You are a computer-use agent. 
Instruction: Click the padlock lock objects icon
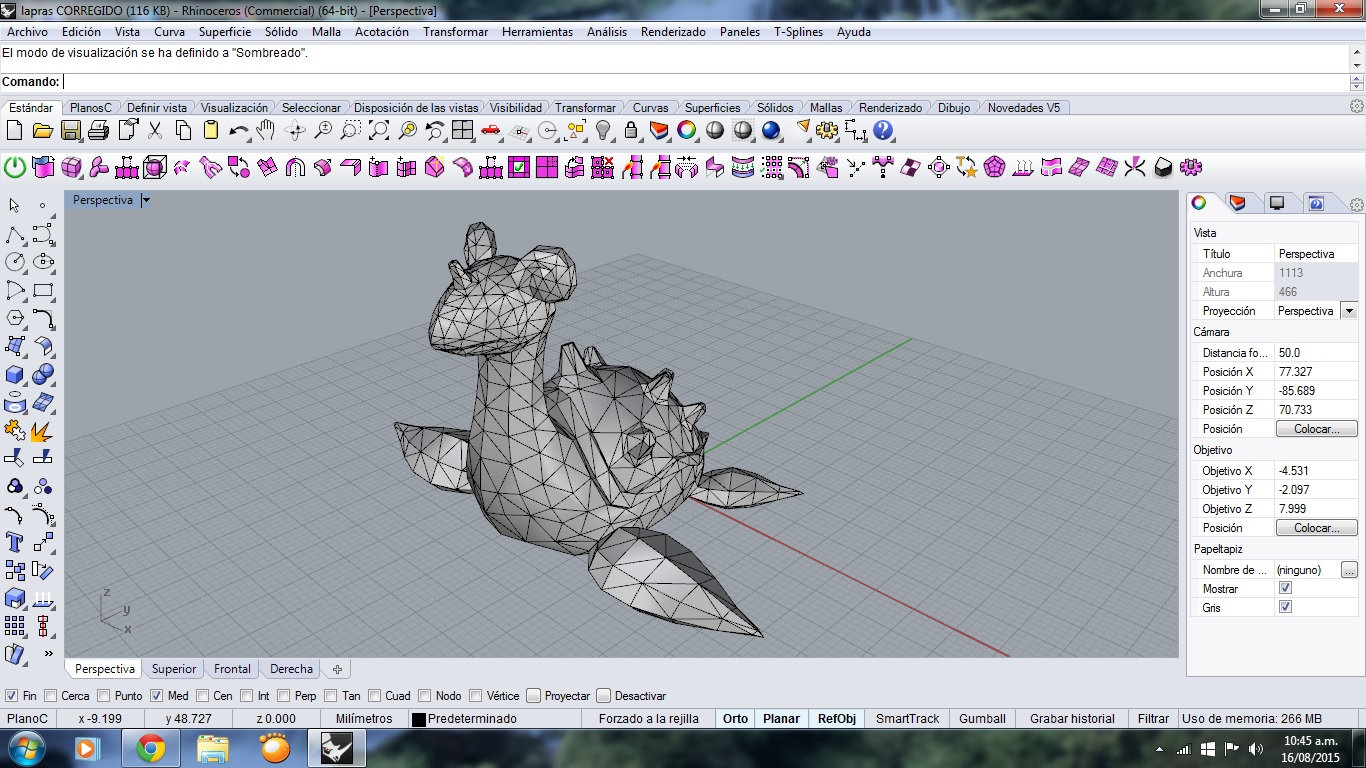coord(631,130)
